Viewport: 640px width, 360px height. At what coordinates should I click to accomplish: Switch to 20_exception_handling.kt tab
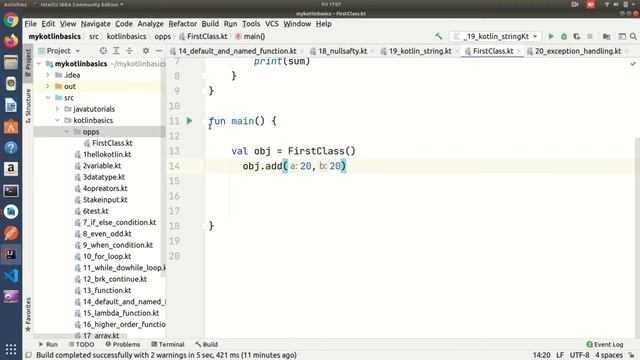point(574,51)
